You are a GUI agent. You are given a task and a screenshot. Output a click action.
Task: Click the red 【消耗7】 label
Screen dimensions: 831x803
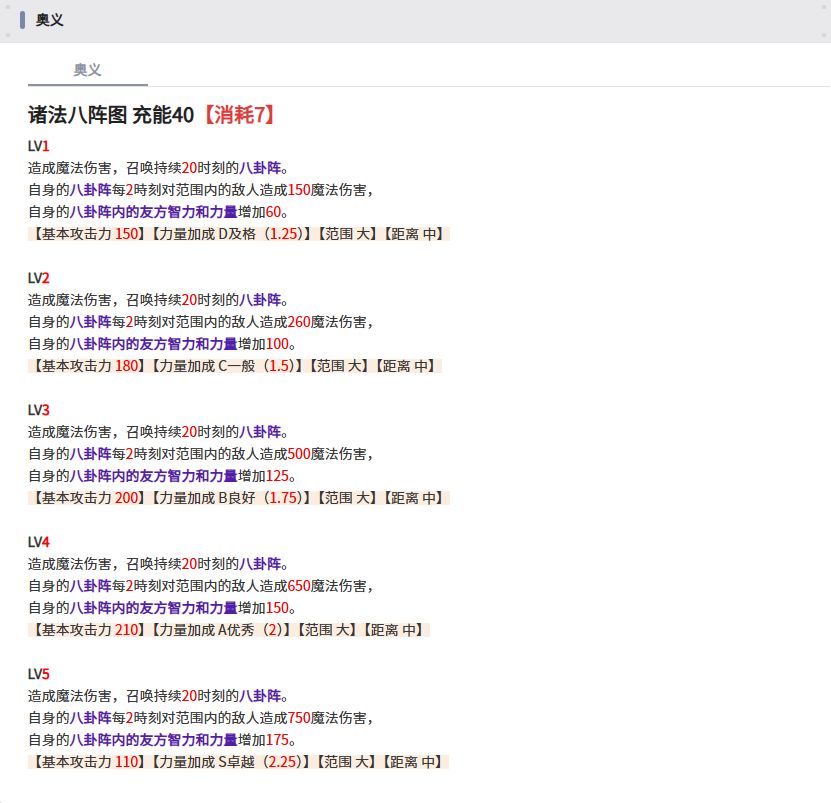coord(240,114)
